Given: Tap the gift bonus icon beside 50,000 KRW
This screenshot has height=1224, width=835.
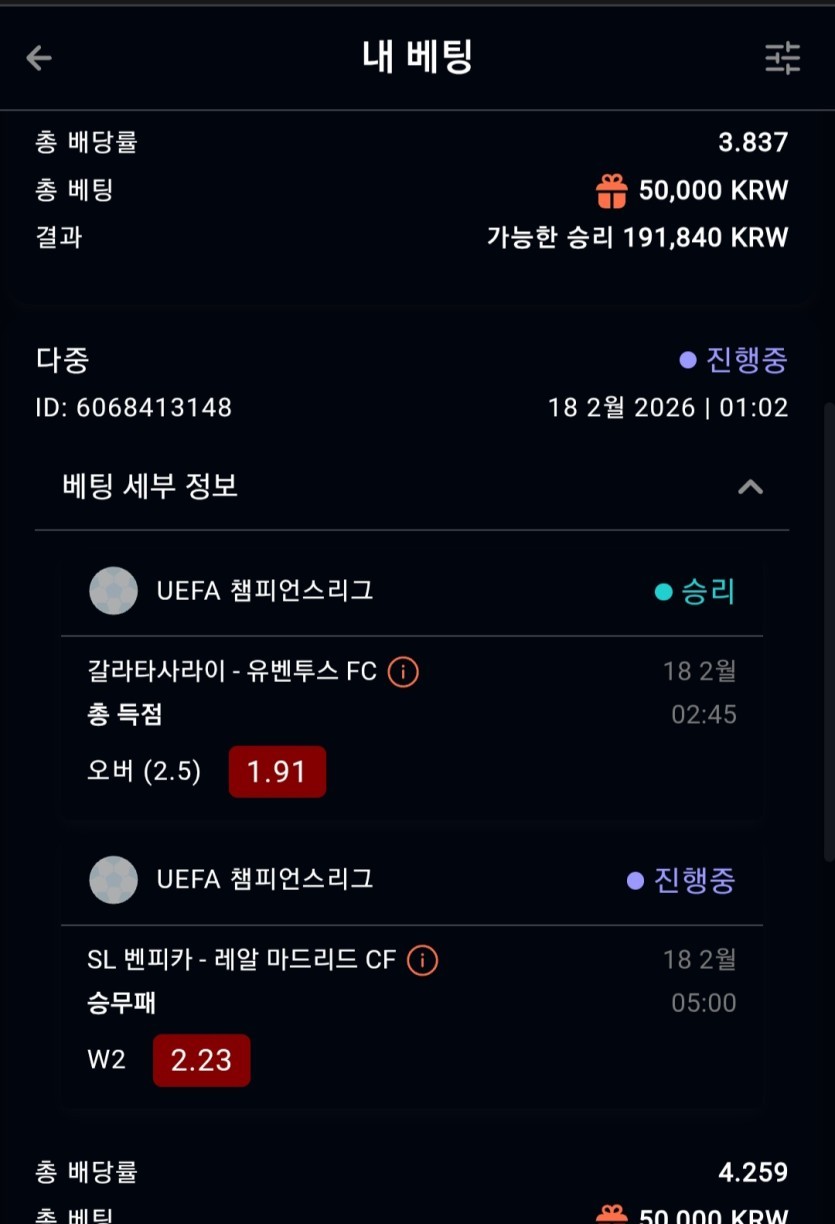Looking at the screenshot, I should [611, 190].
